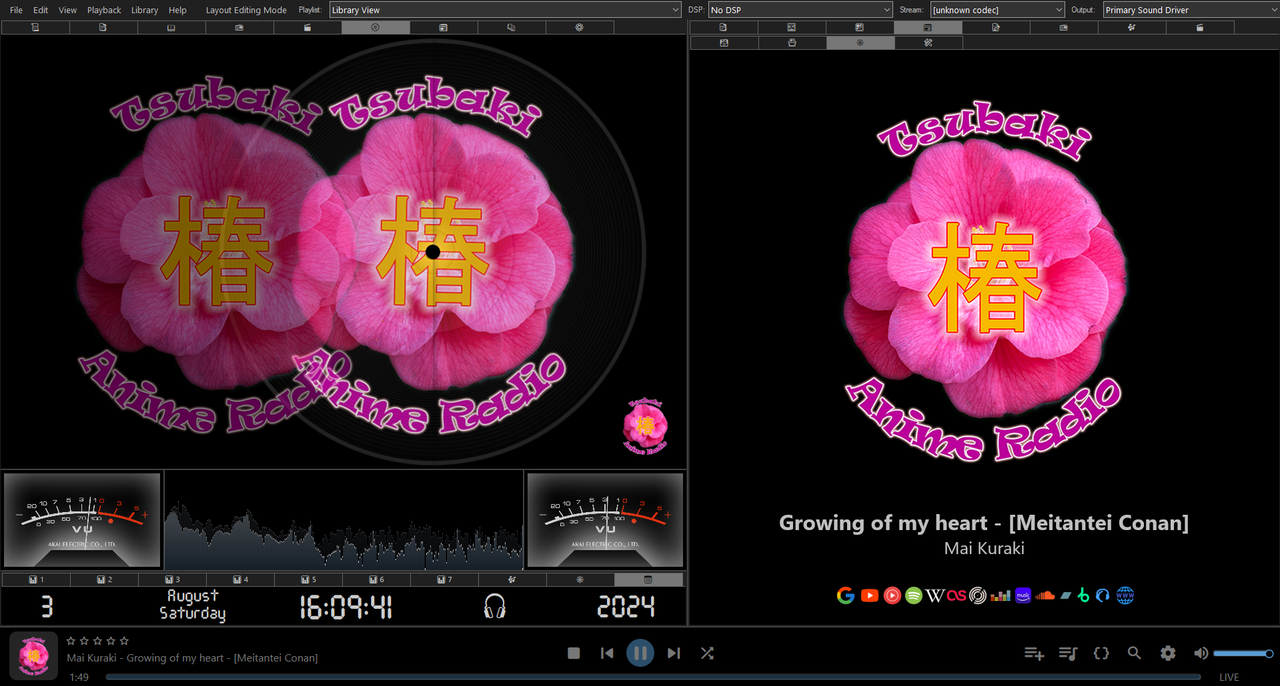Open the Deezer equalizer-bars icon

[1001, 597]
